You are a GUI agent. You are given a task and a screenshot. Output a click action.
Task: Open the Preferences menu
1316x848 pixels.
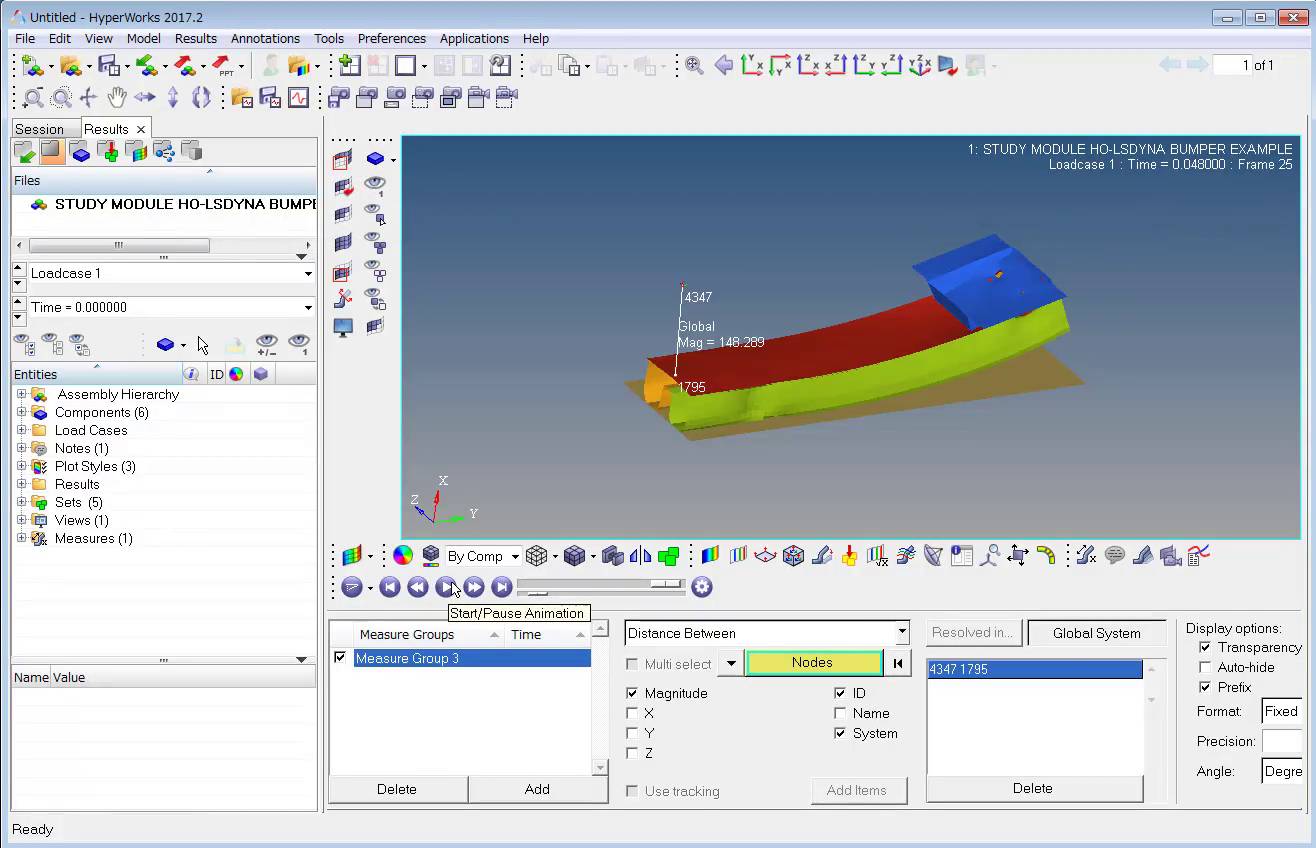(x=392, y=38)
